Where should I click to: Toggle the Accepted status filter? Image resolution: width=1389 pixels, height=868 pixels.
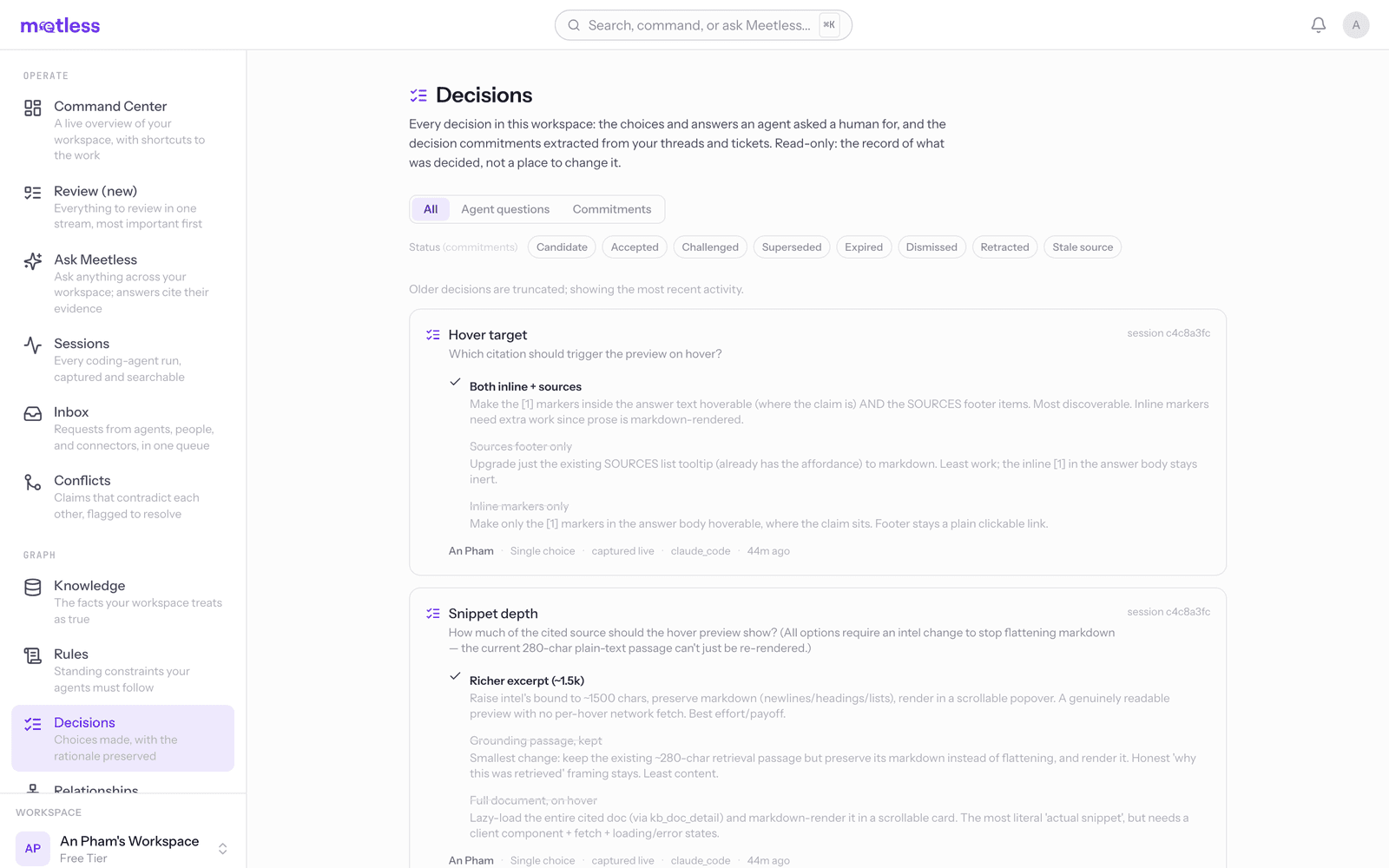[635, 247]
